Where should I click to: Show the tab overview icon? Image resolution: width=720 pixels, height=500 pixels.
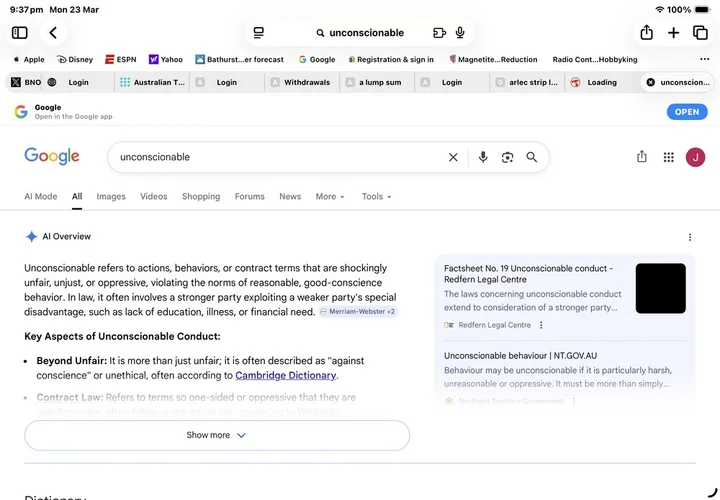(x=700, y=33)
